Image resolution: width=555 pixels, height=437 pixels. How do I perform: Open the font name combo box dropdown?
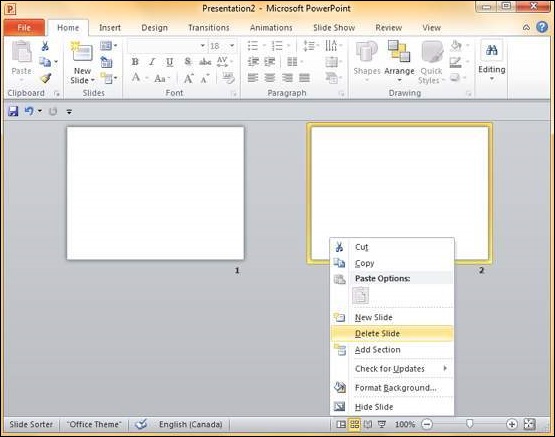click(x=202, y=46)
